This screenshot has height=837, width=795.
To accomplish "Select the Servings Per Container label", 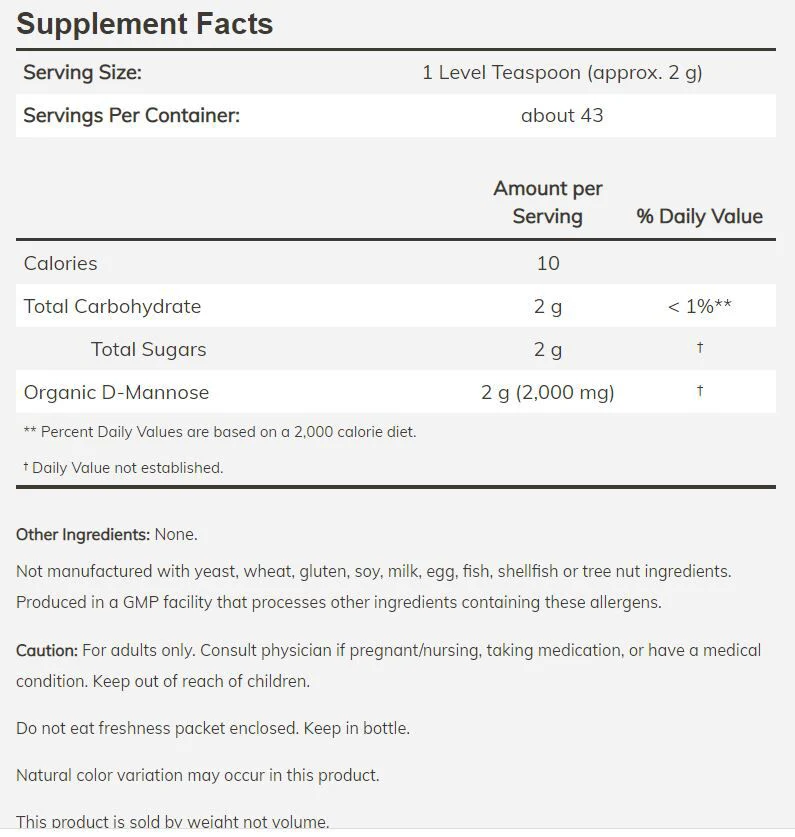I will pos(131,115).
